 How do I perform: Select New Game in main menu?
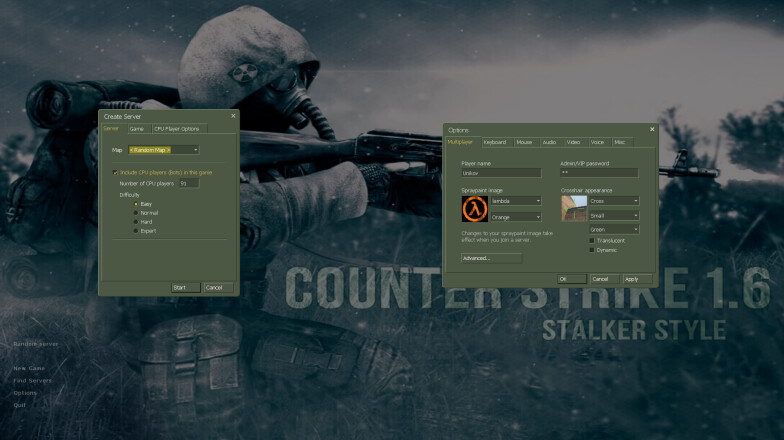pyautogui.click(x=29, y=368)
